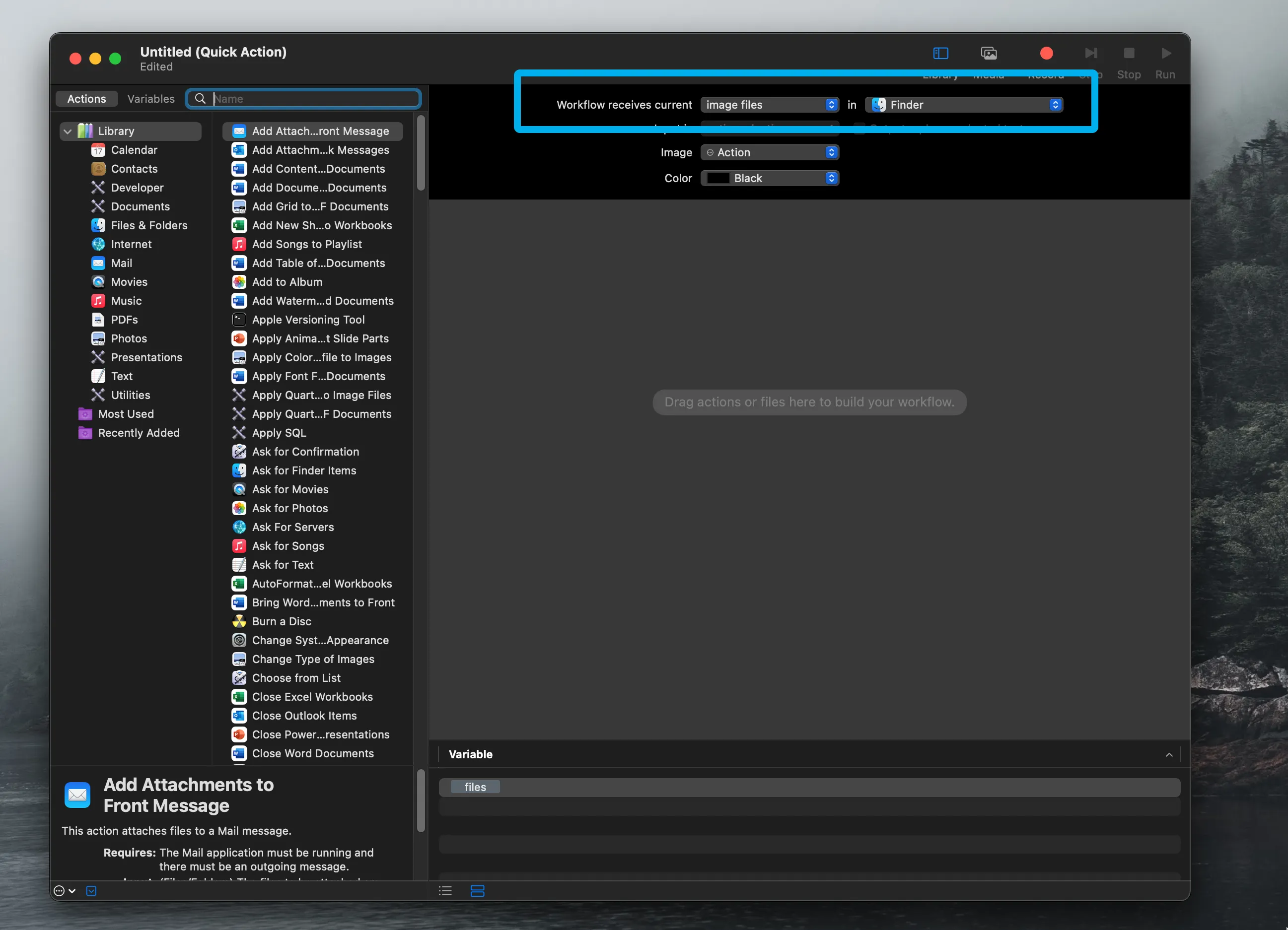Enable the checkbox in the bottom-left status bar

coord(91,890)
